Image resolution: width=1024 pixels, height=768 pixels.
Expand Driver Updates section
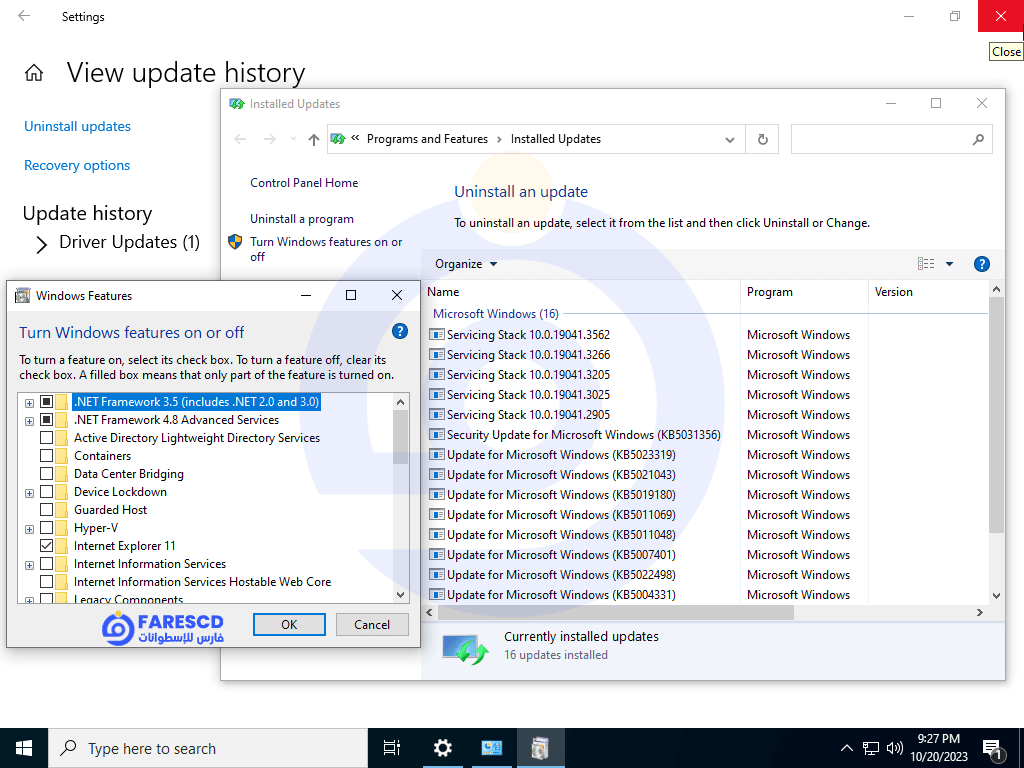tap(42, 244)
